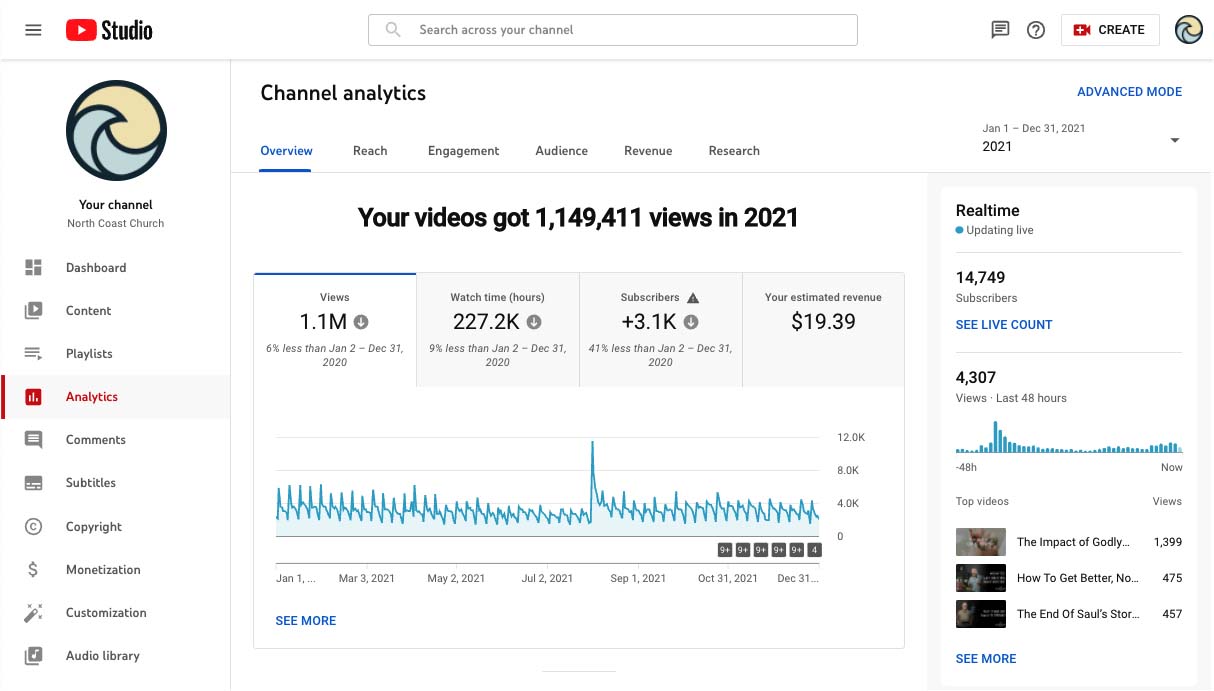Click SEE LIVE COUNT link
Image resolution: width=1214 pixels, height=691 pixels.
pyautogui.click(x=1004, y=325)
